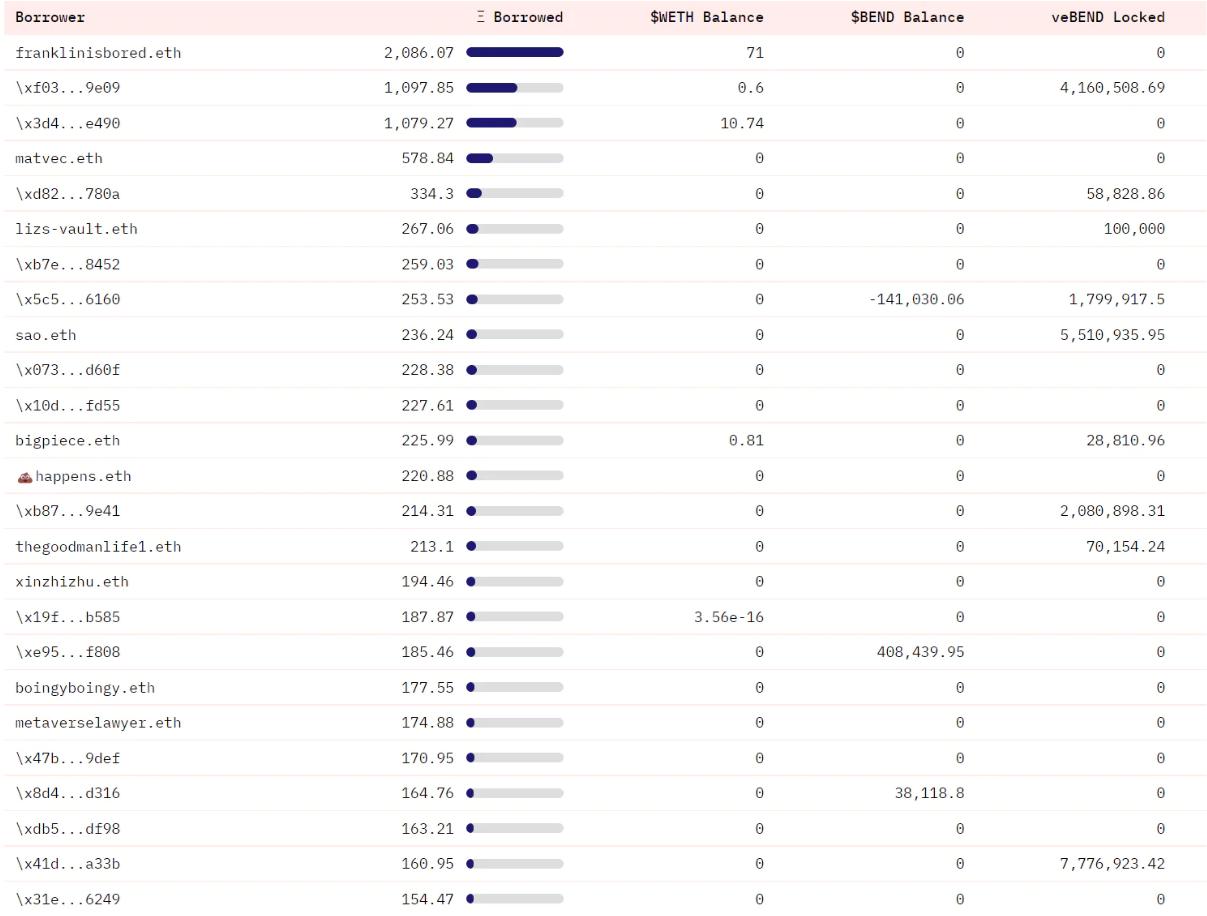Click the borrowed bar for \xf03...9e09

(514, 88)
